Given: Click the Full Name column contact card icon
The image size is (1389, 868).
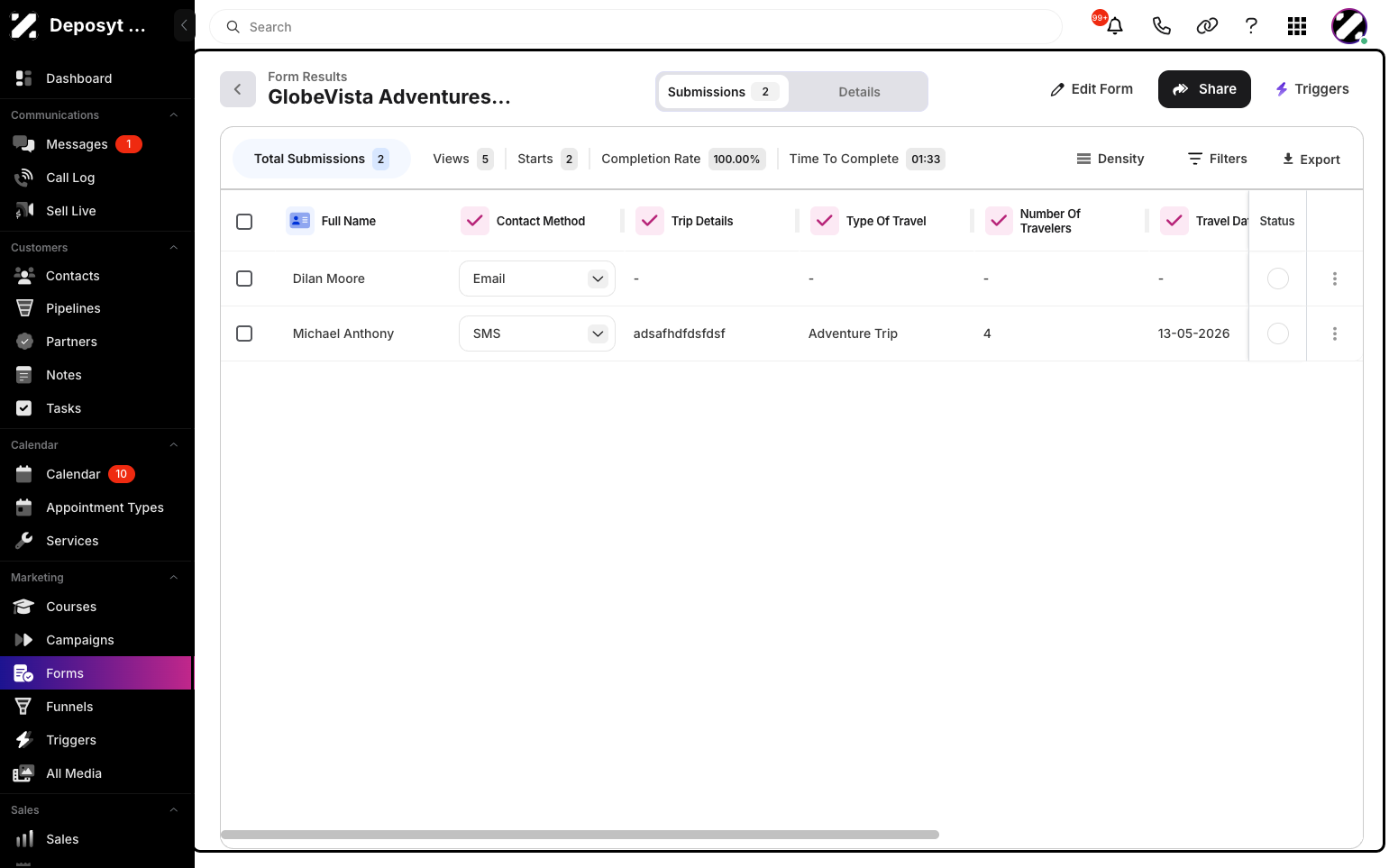Looking at the screenshot, I should click(x=299, y=221).
